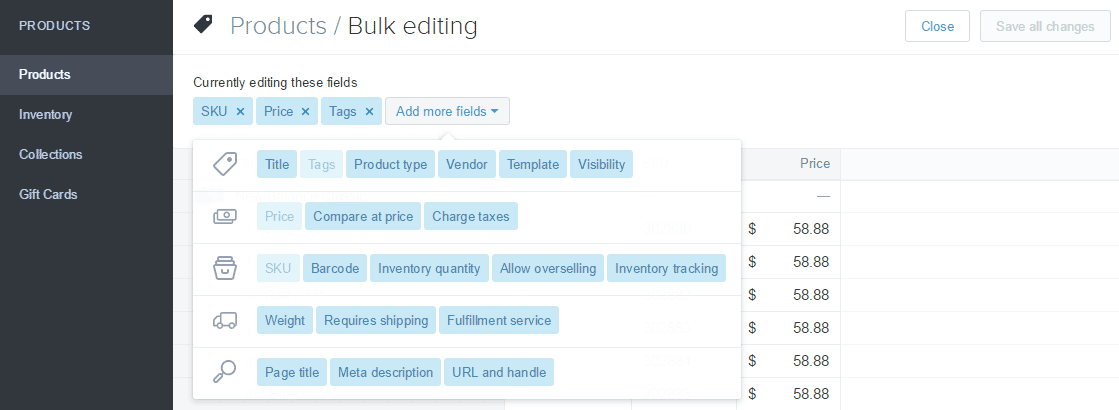Click the SEO magnifier icon

(225, 372)
